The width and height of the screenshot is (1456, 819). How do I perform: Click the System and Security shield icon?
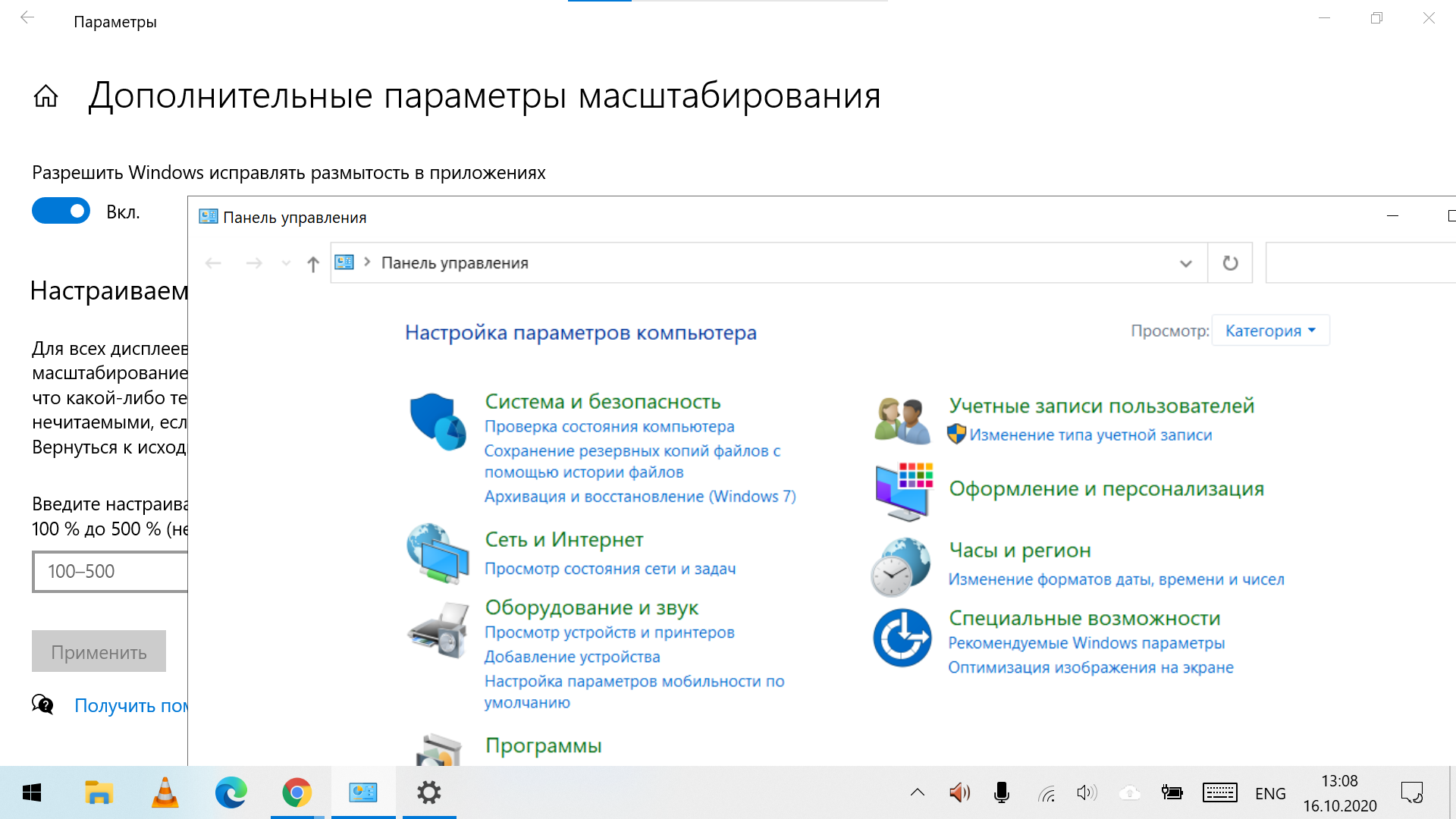click(438, 421)
